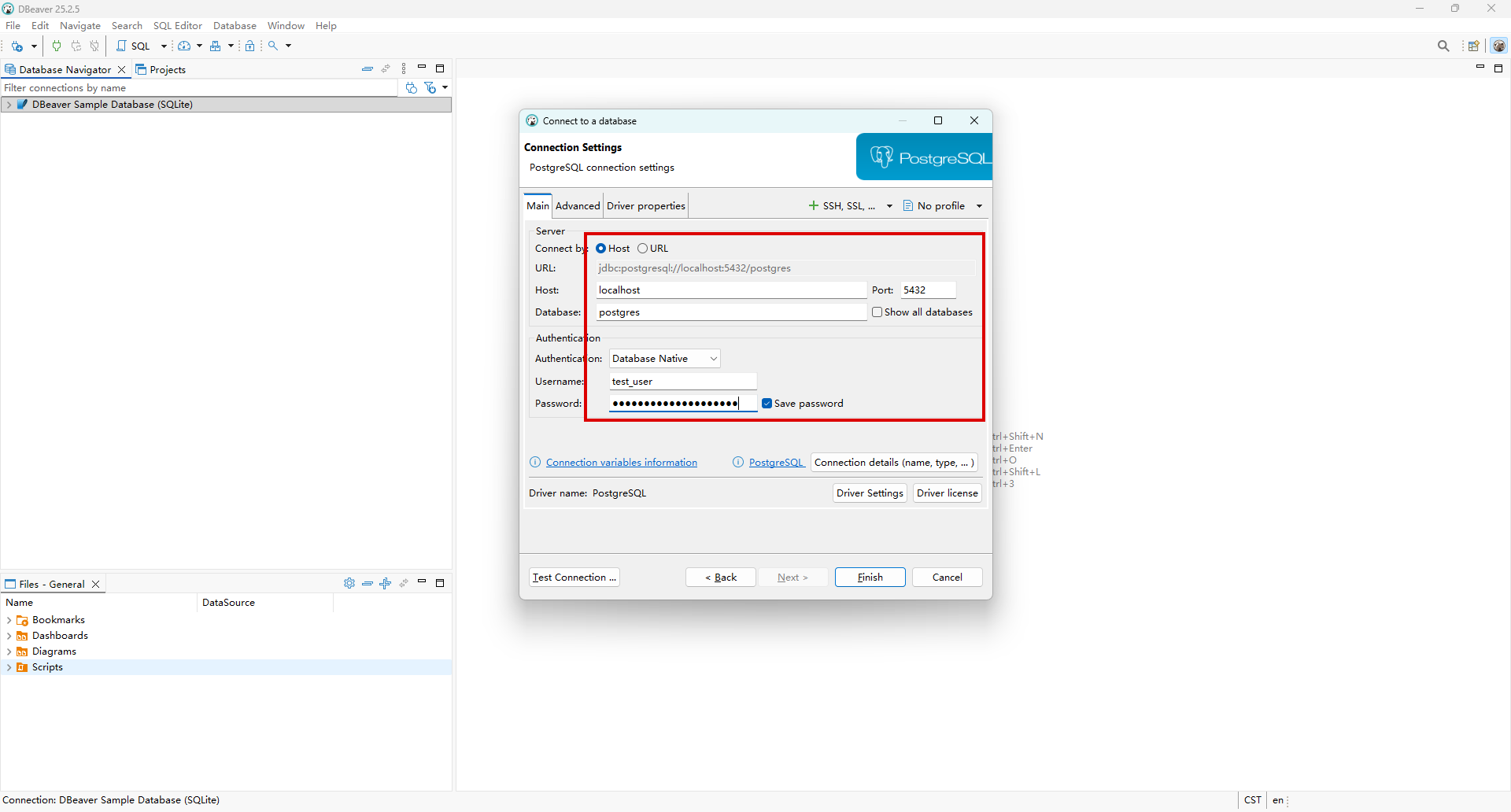Click the Filter connections by name field
Viewport: 1511px width, 812px height.
pos(200,87)
